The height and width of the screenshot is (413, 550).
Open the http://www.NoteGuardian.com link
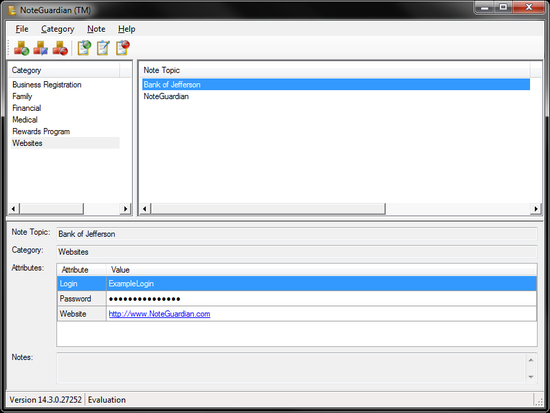click(160, 314)
